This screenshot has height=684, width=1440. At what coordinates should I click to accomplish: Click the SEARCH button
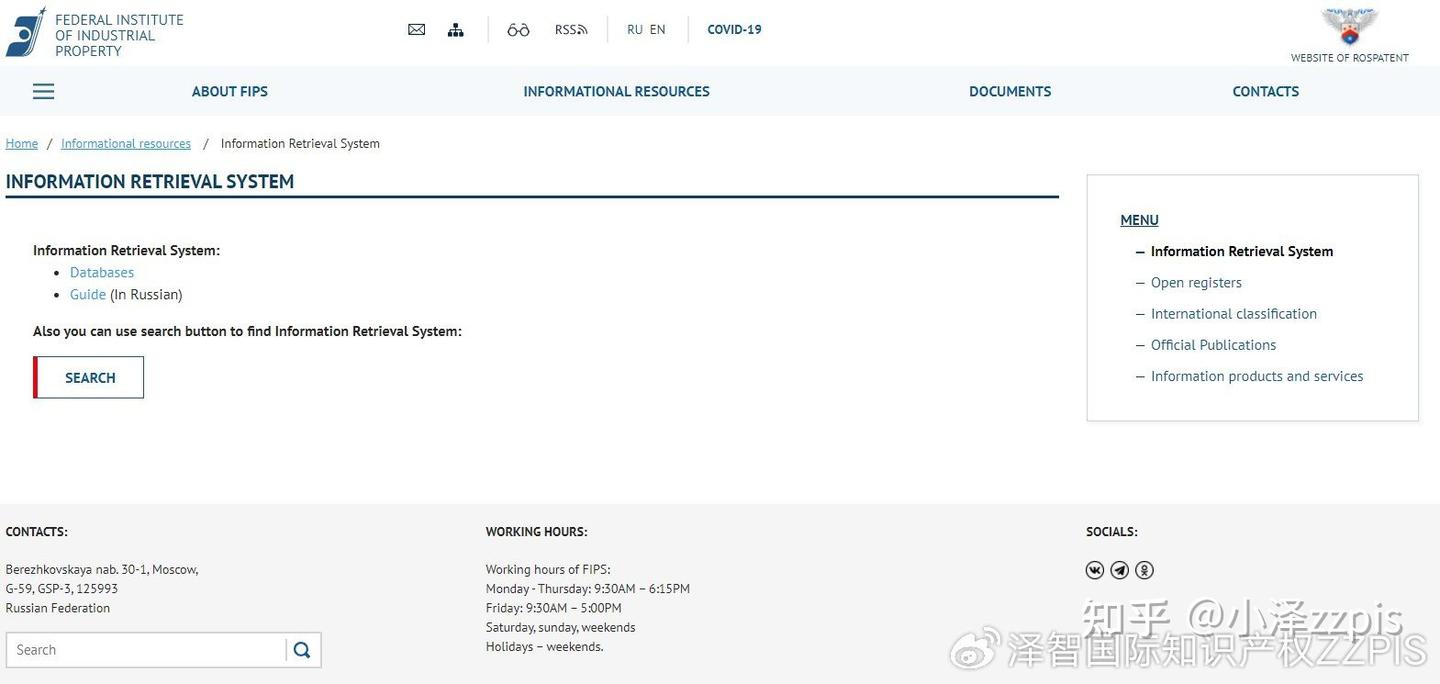point(89,378)
